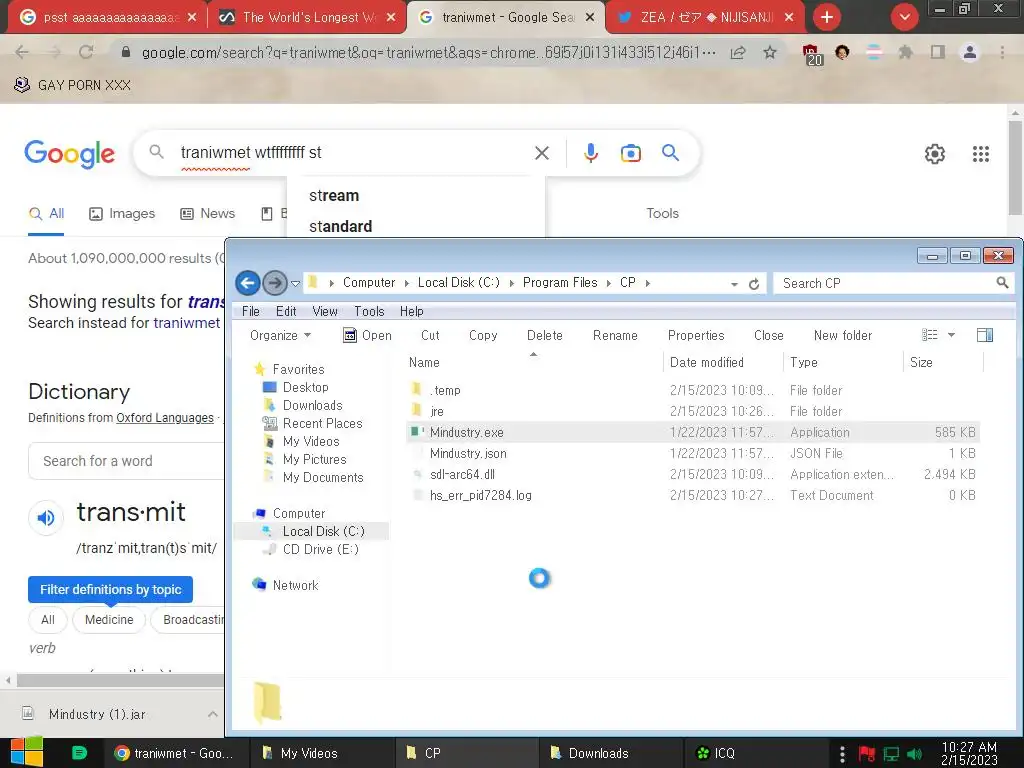Click New folder in the Explorer toolbar
Image resolution: width=1024 pixels, height=768 pixels.
pos(842,335)
